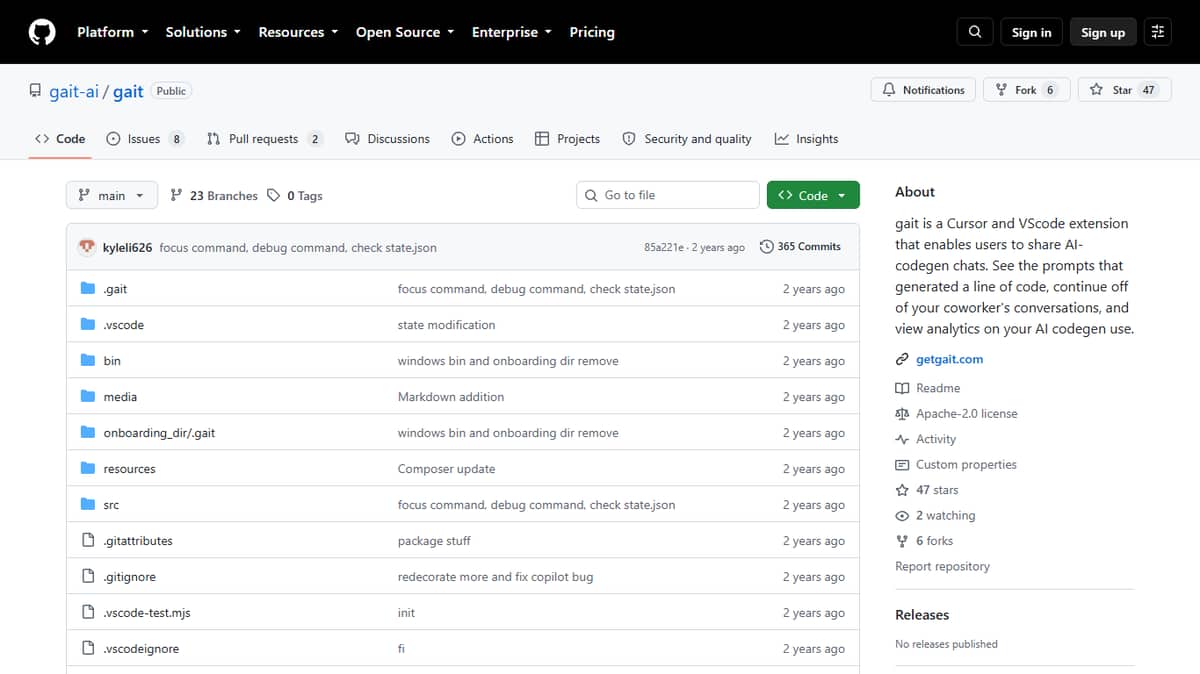1200x674 pixels.
Task: Open the Projects tab
Action: 567,139
